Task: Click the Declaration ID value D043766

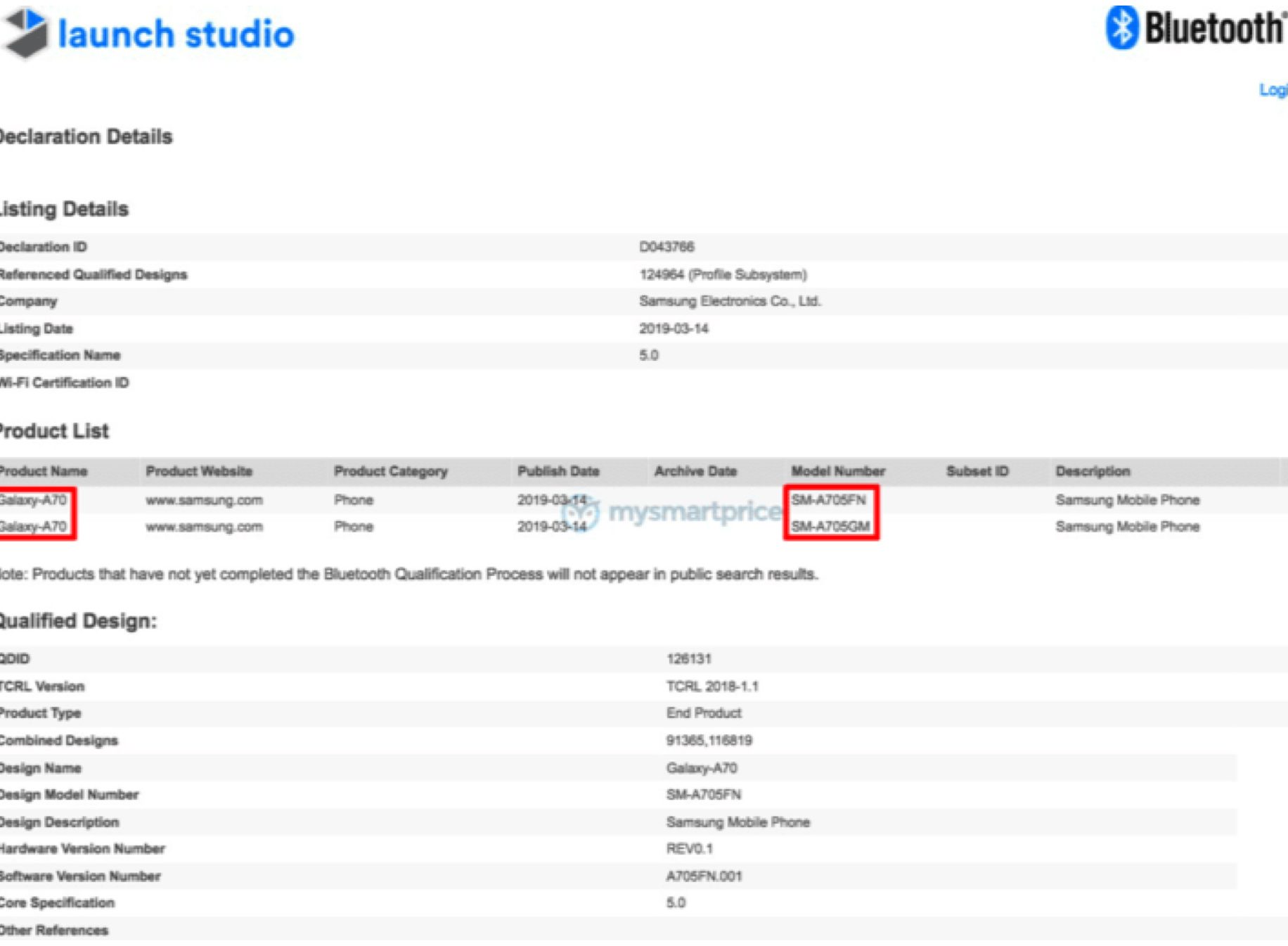Action: point(666,247)
